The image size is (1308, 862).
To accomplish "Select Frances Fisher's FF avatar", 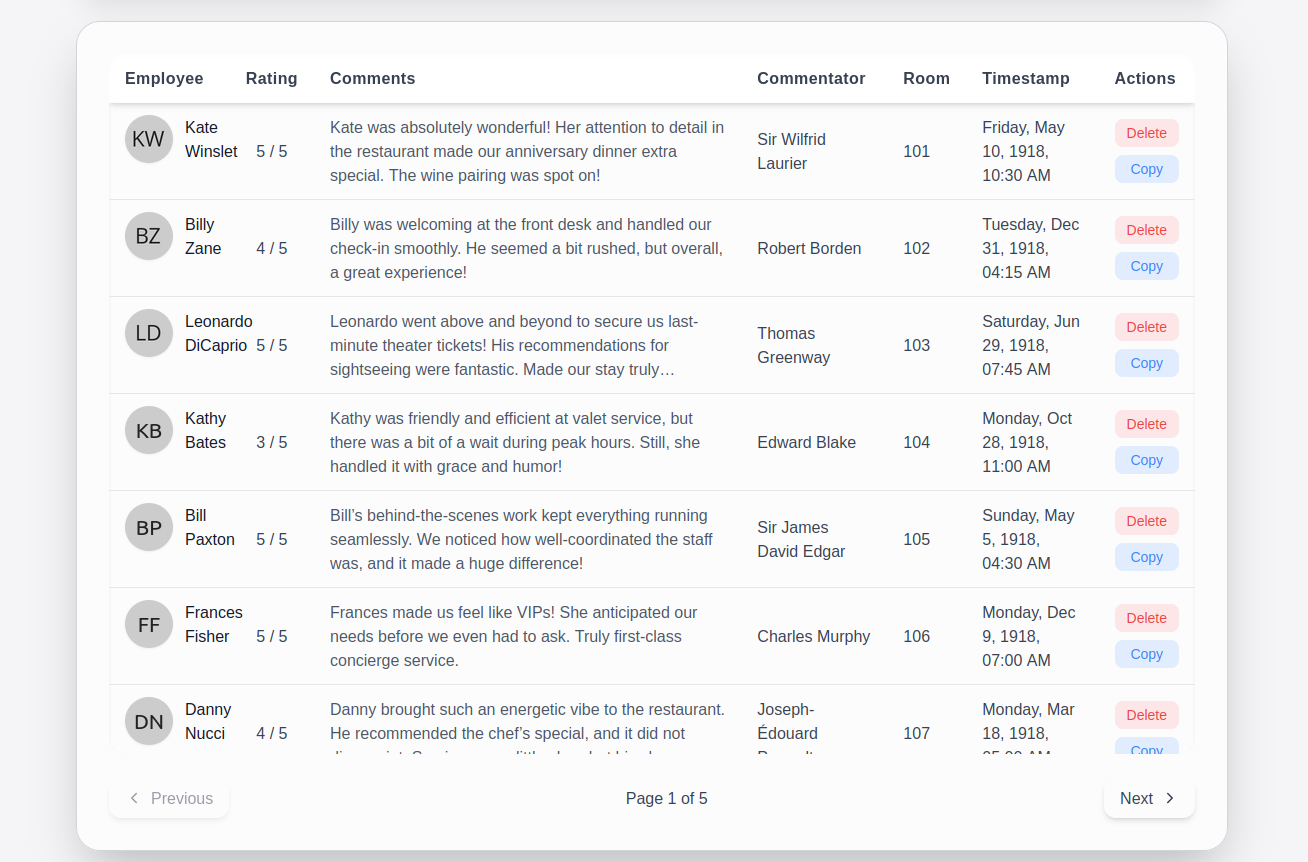I will pyautogui.click(x=148, y=624).
